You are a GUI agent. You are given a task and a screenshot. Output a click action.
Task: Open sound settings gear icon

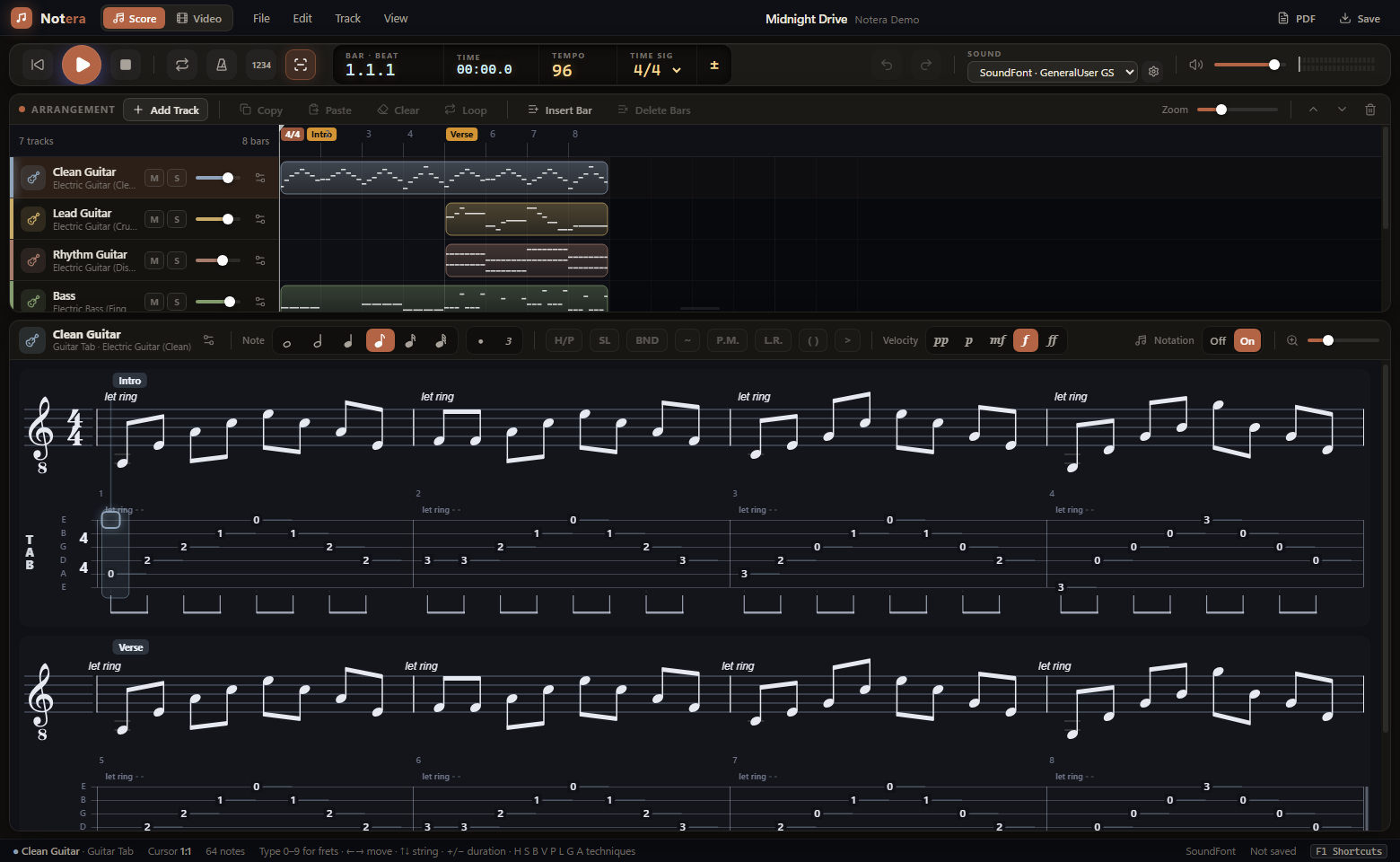(1154, 72)
